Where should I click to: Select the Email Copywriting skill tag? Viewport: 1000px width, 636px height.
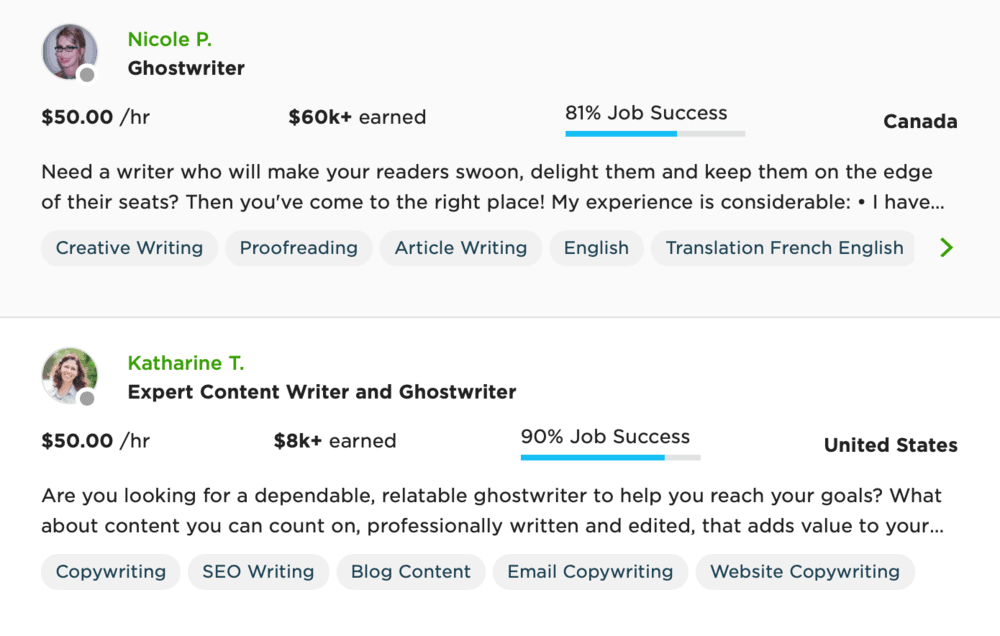(x=589, y=571)
